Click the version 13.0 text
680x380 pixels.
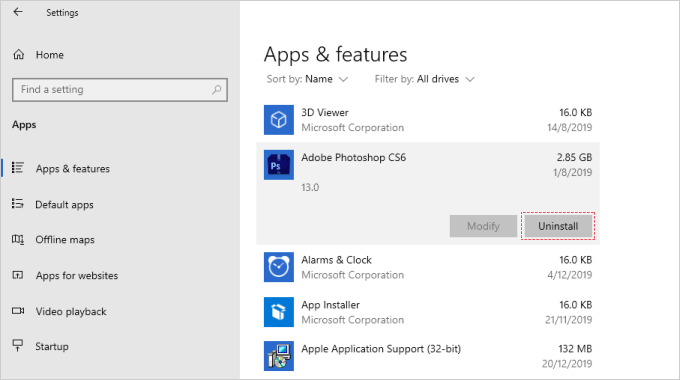(x=310, y=187)
